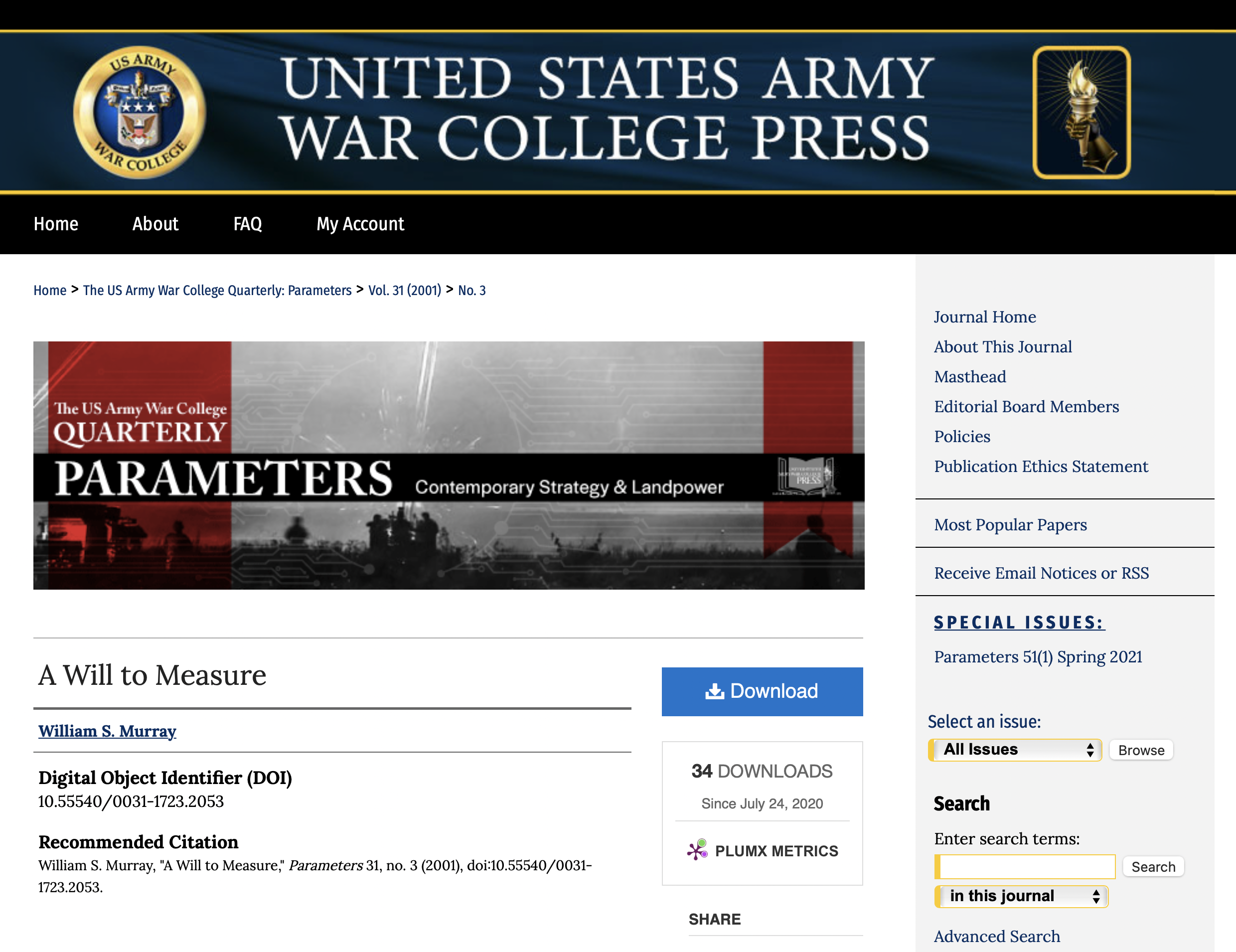Download the article with the blue button
The height and width of the screenshot is (952, 1236).
point(763,691)
